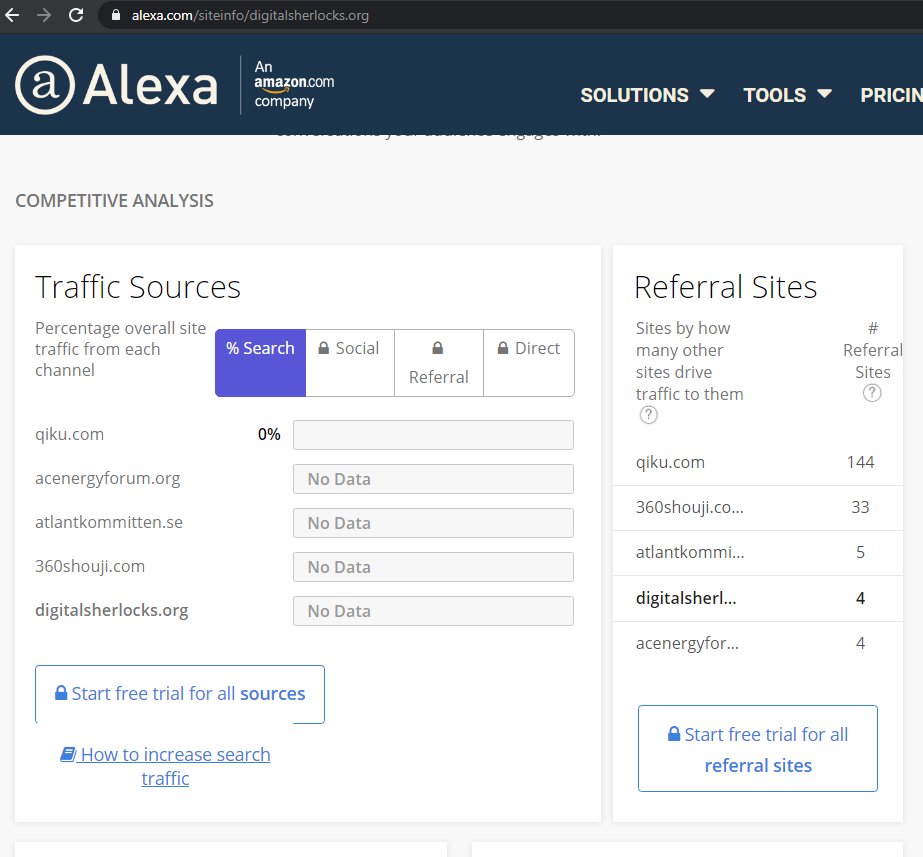Click Start free trial for all sources

tap(180, 694)
